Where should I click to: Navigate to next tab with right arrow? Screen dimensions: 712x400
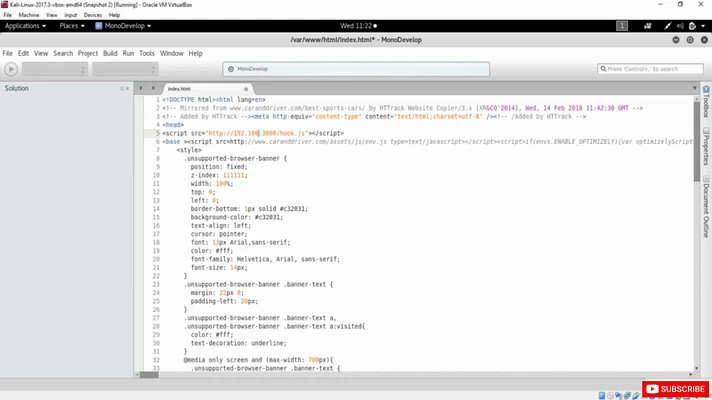tap(153, 88)
